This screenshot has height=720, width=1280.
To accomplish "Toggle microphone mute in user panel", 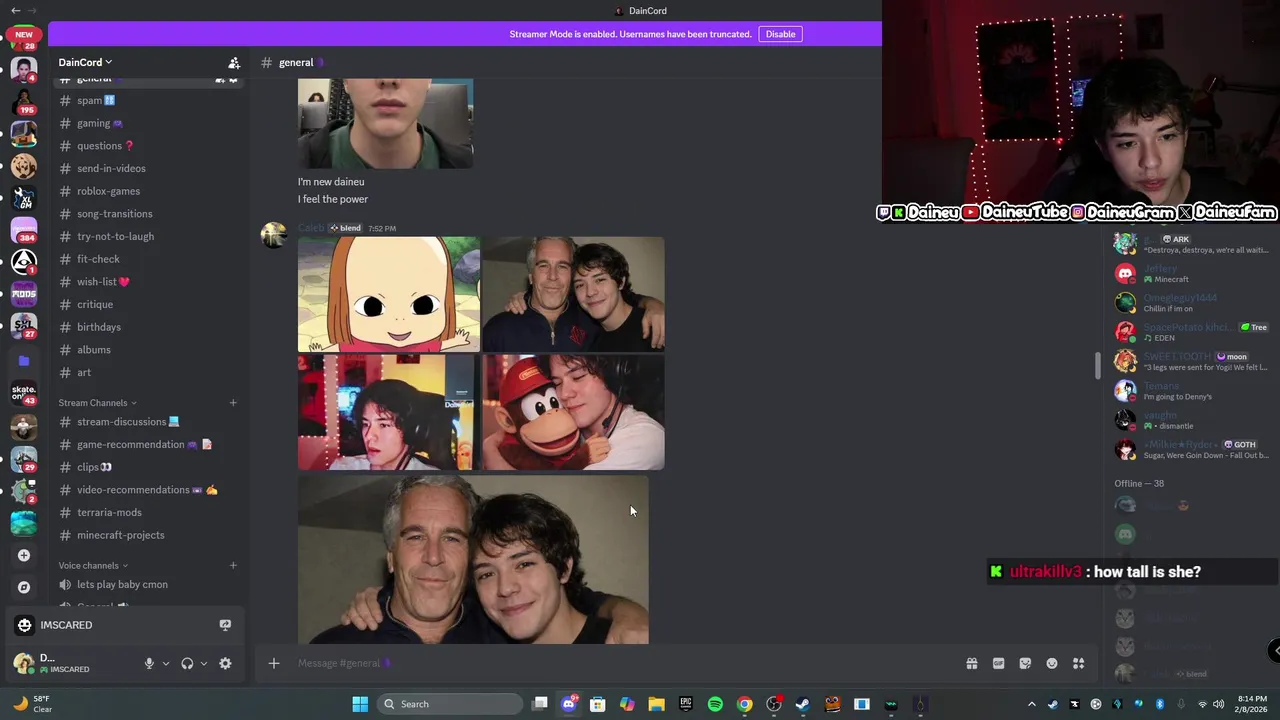I will pos(149,663).
